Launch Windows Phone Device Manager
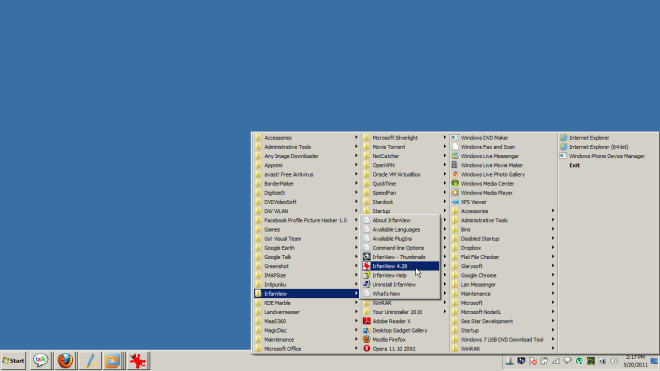 point(608,156)
